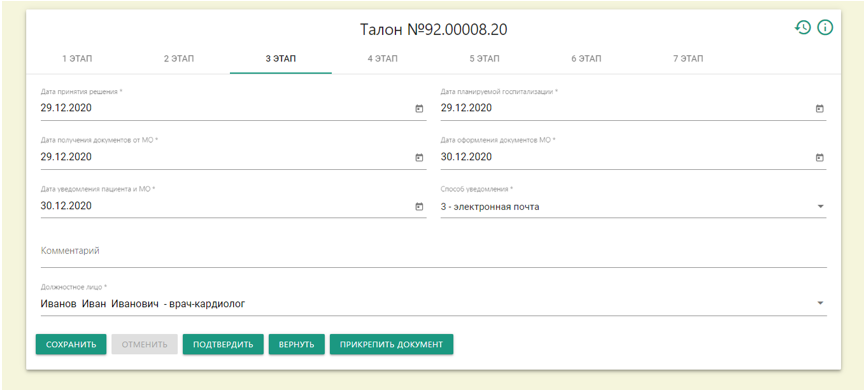Click the title 'Талон №92.00008.20'
The width and height of the screenshot is (868, 392).
pyautogui.click(x=433, y=30)
